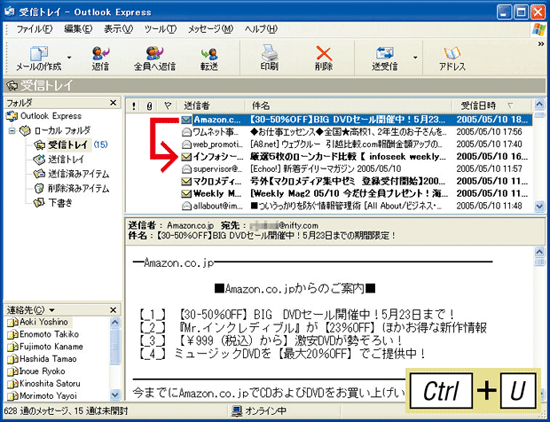Select the 削除済みアイテム folder
This screenshot has width=550, height=422.
pyautogui.click(x=71, y=189)
